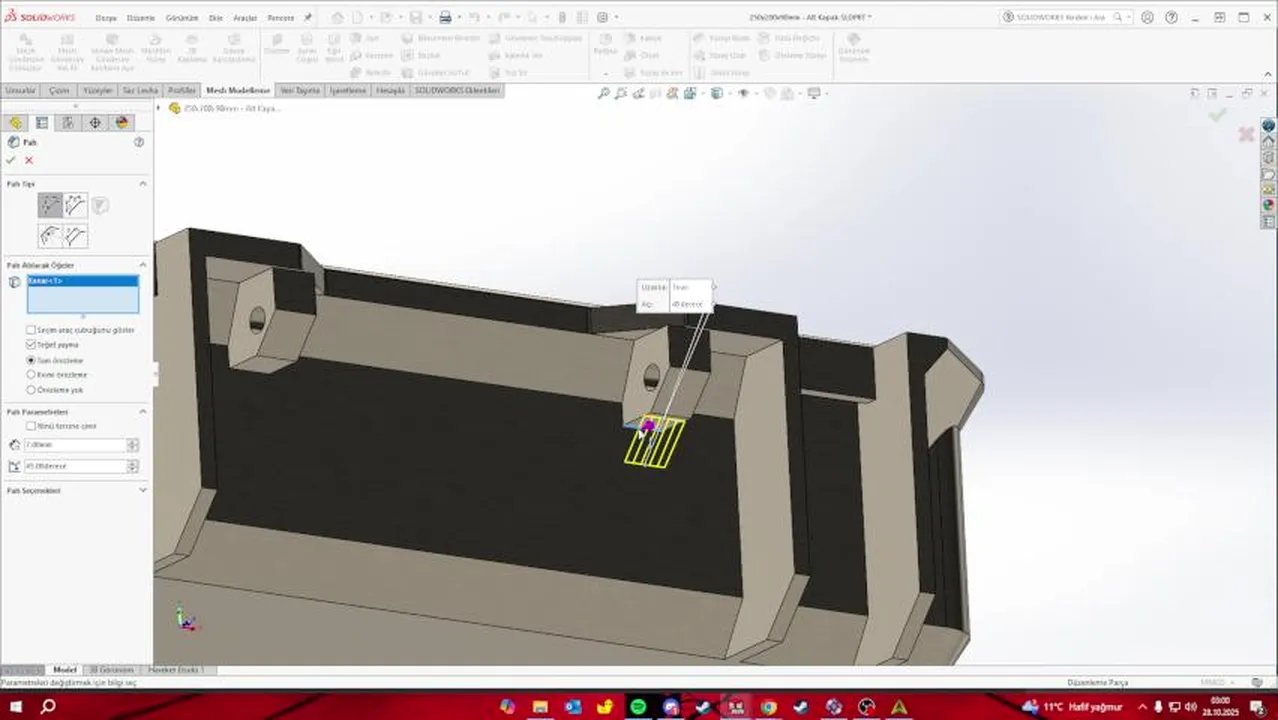Click the angle value field 45.00derece

point(75,467)
